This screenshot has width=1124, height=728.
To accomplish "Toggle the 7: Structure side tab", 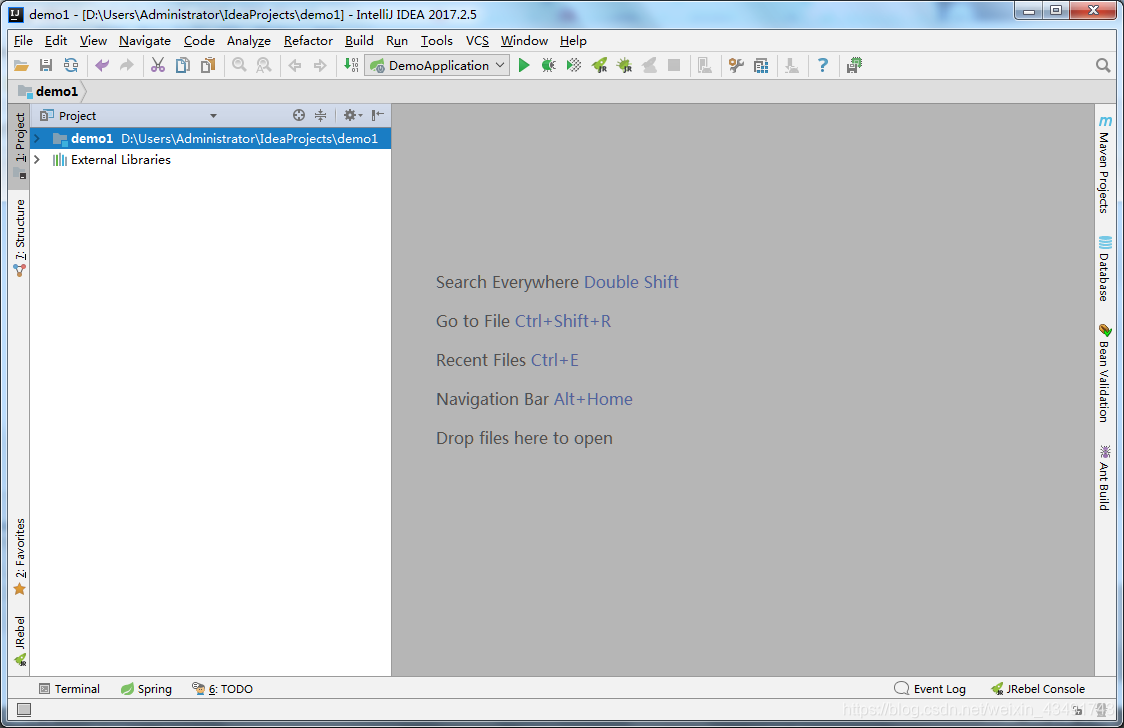I will 19,238.
